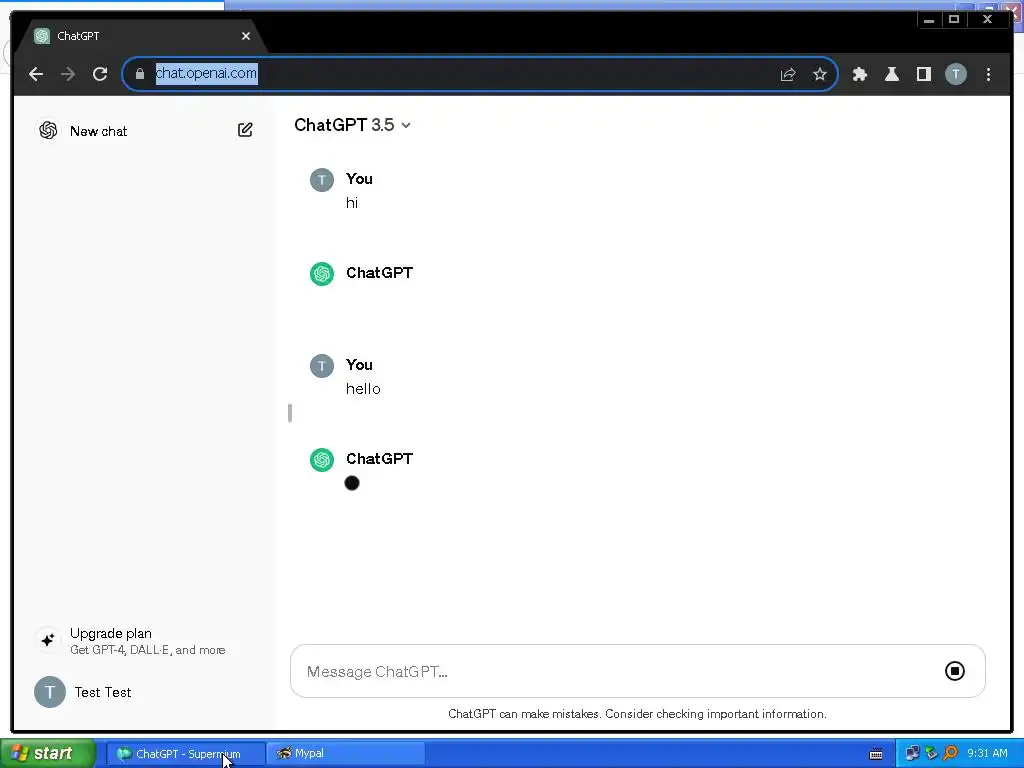Click the disclaimer text about mistakes

coord(637,714)
